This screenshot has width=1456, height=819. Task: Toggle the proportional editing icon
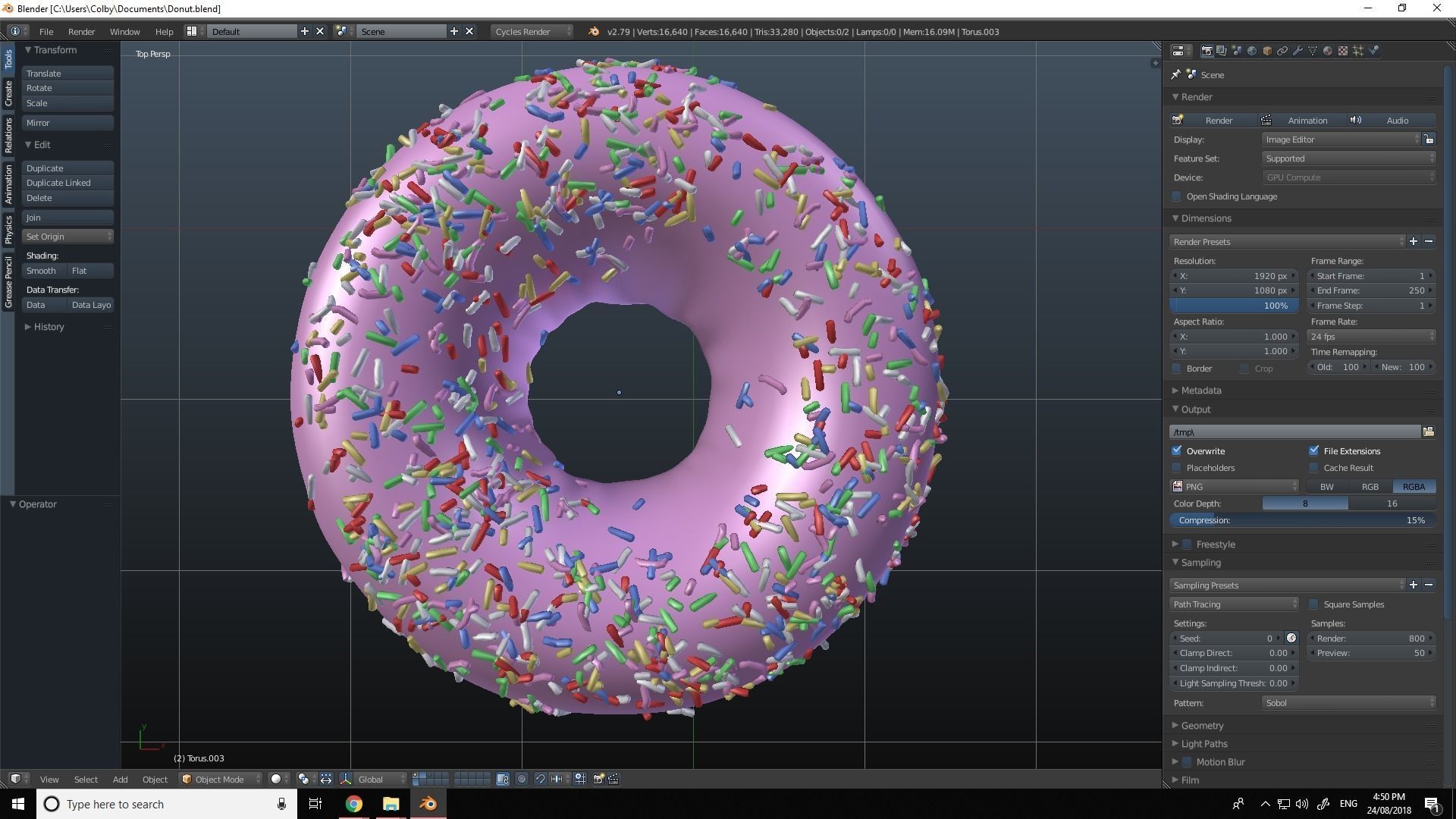pyautogui.click(x=522, y=779)
